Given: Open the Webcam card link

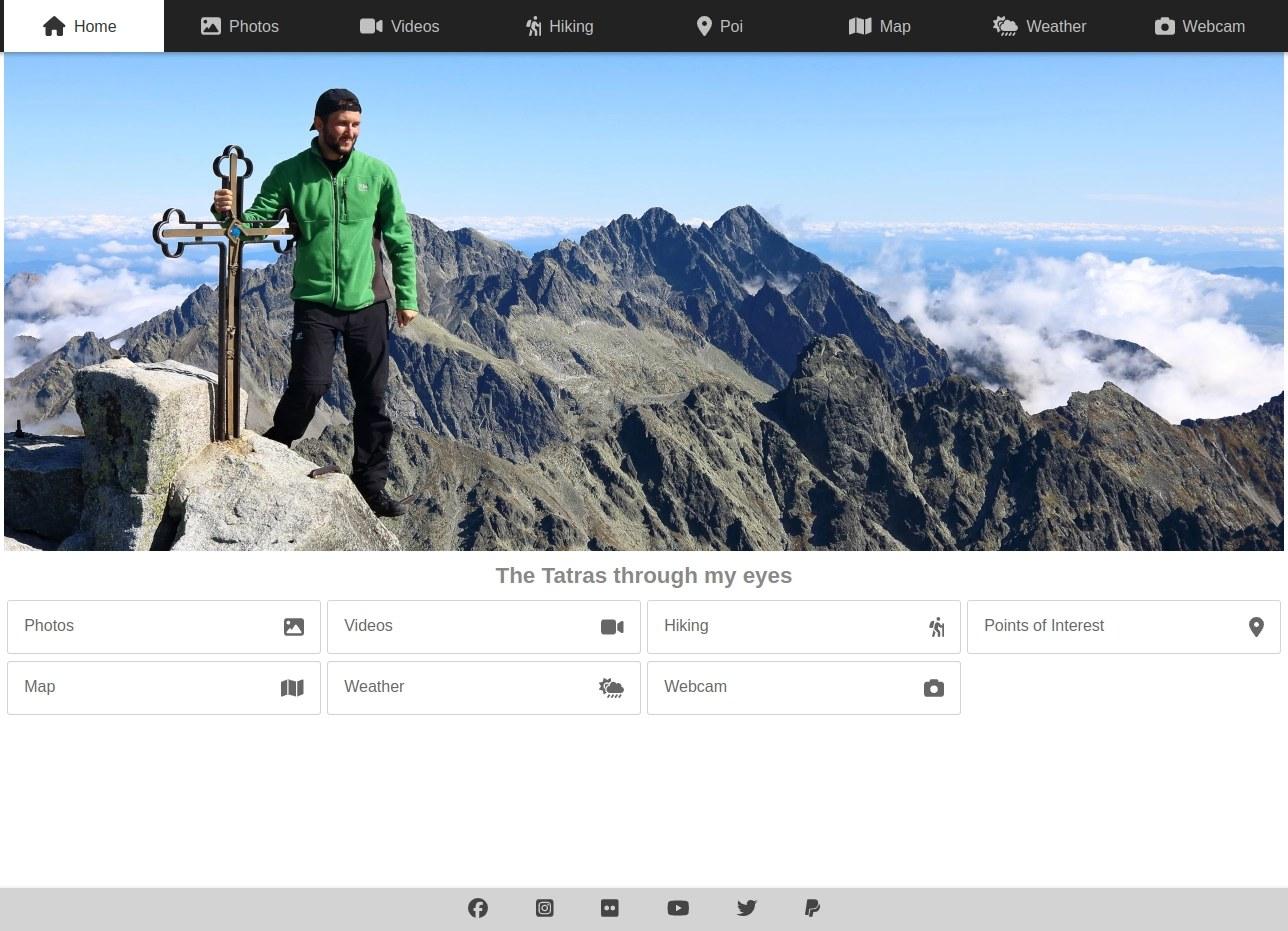Looking at the screenshot, I should coord(804,688).
